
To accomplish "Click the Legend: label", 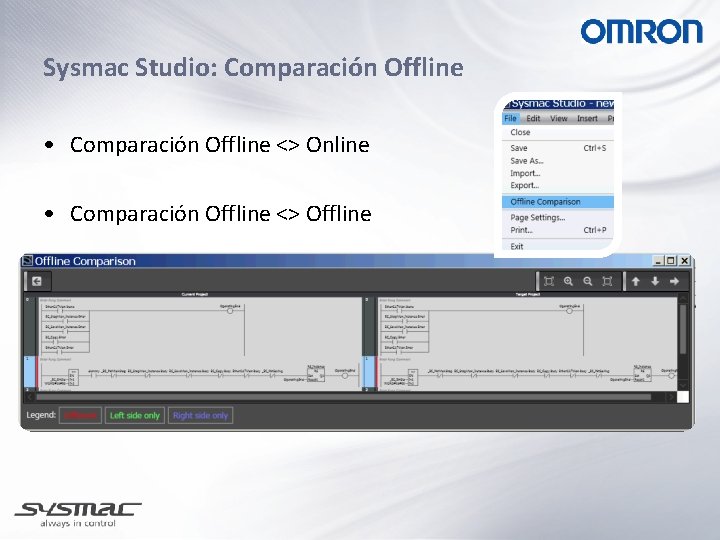I will tap(41, 415).
